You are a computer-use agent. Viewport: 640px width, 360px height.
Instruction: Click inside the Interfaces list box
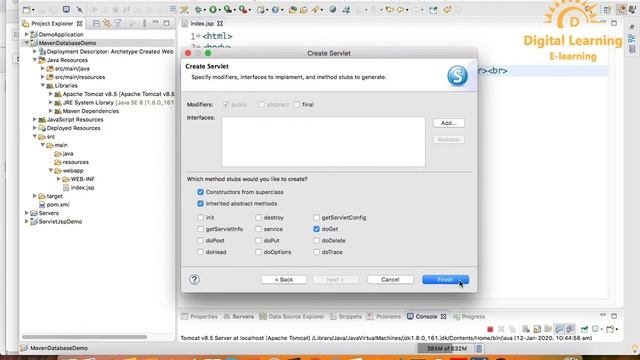323,142
